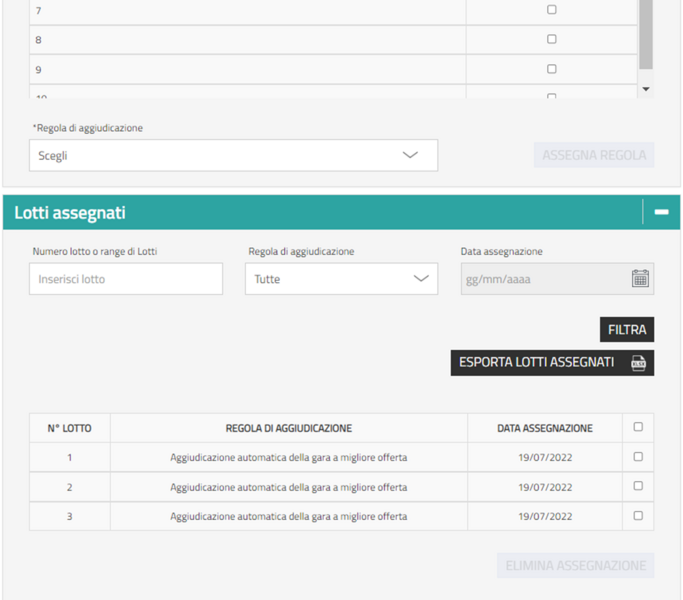
Task: Open the Scegli award rule dropdown
Action: tap(233, 155)
